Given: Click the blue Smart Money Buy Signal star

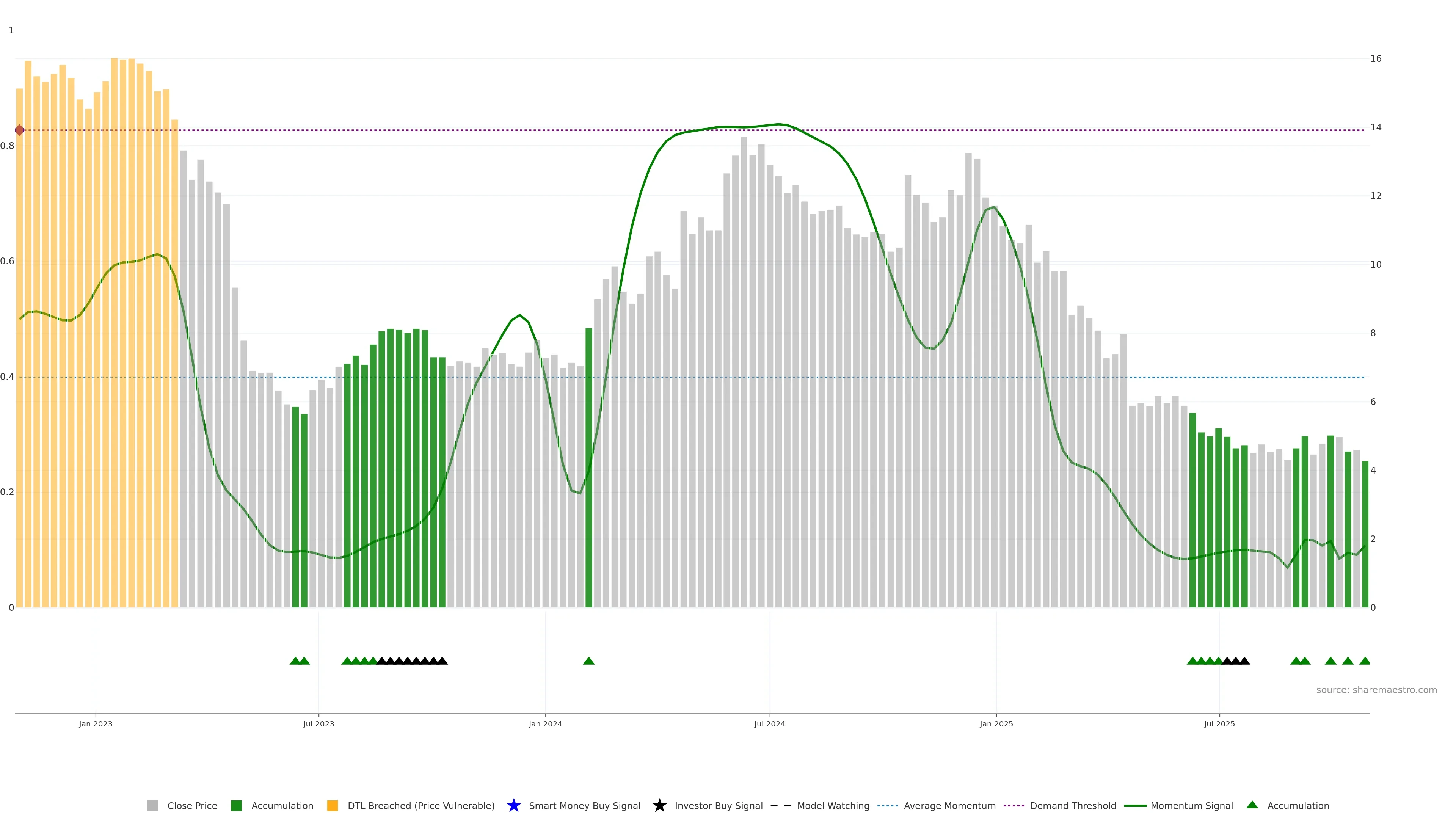Looking at the screenshot, I should coord(513,805).
